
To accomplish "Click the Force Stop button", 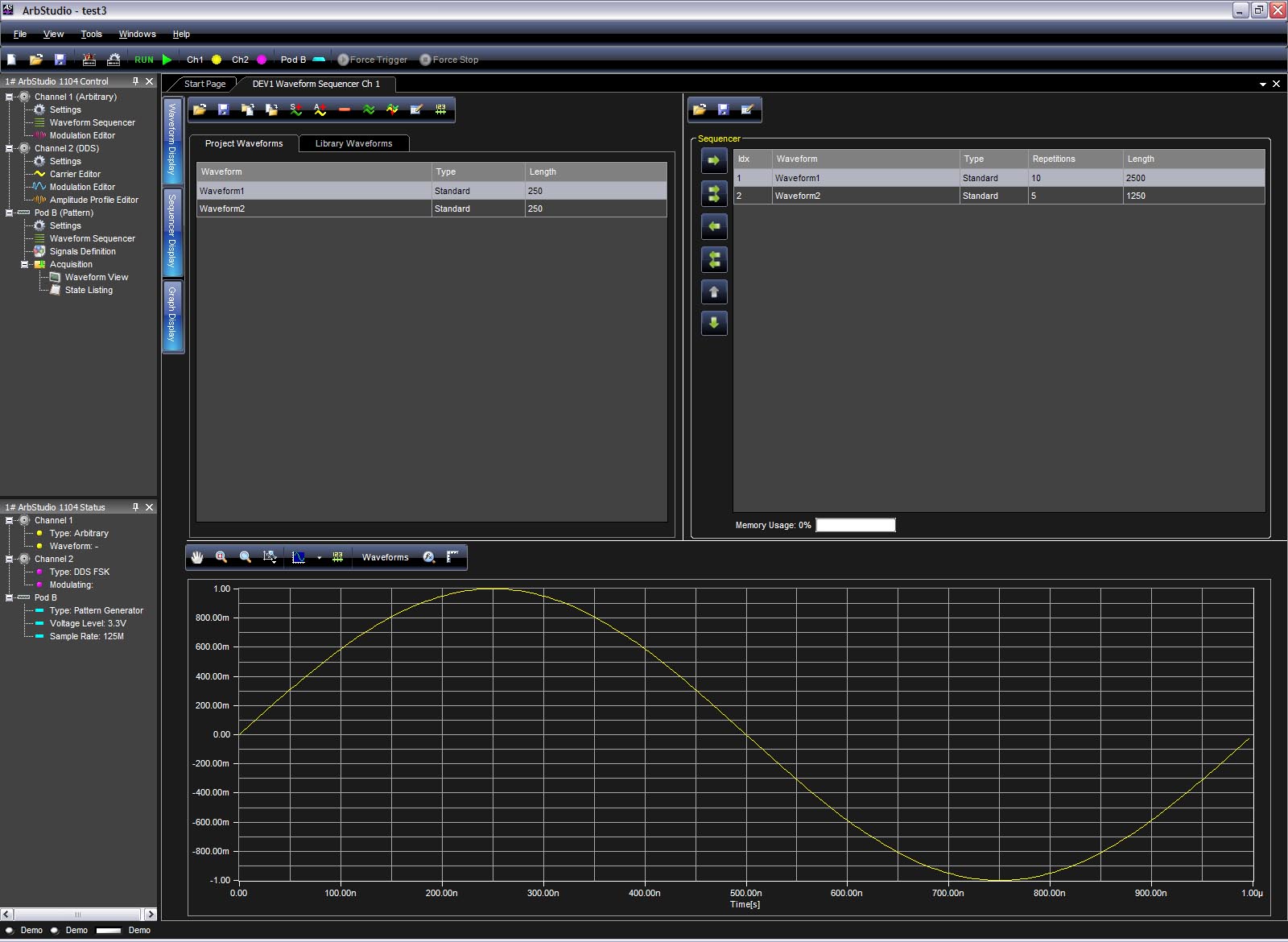I will 449,60.
